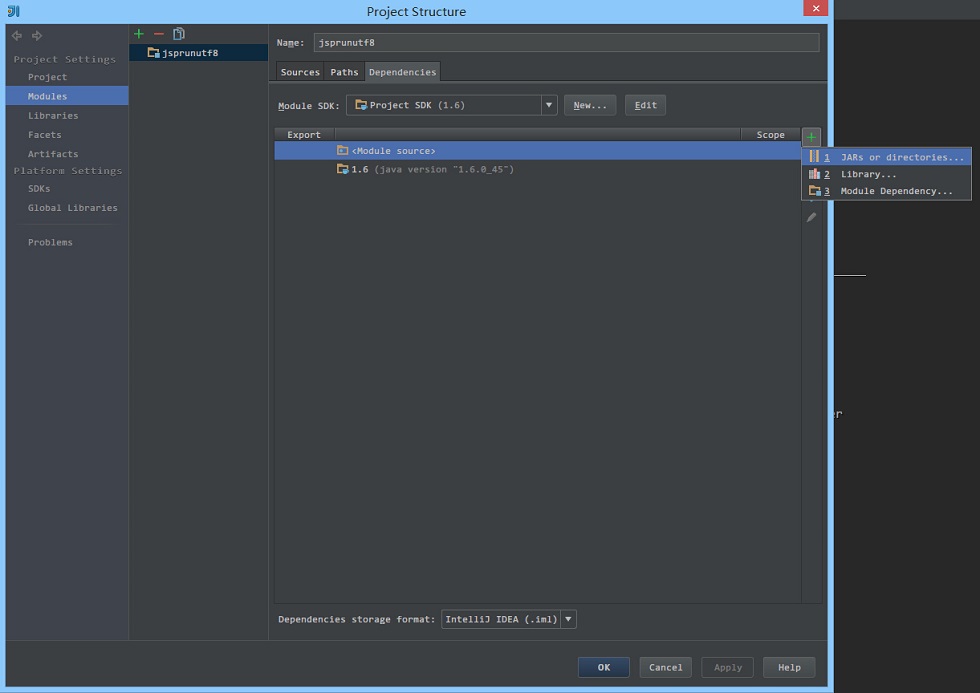
Task: Click the copy module icon
Action: pos(179,34)
